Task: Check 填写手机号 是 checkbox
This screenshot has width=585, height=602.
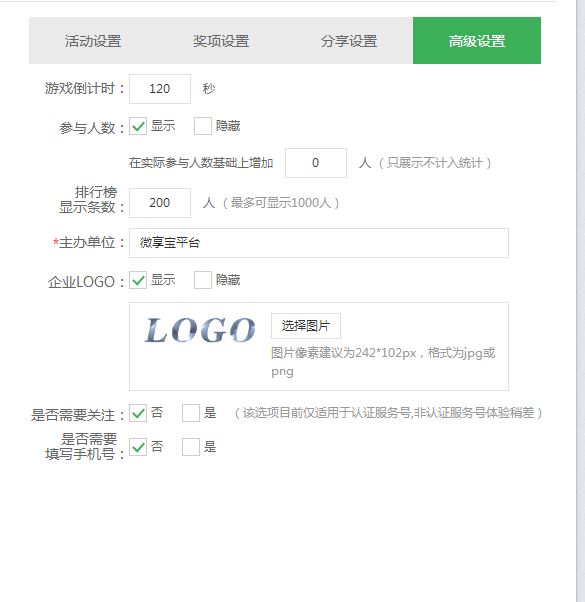Action: [x=191, y=447]
